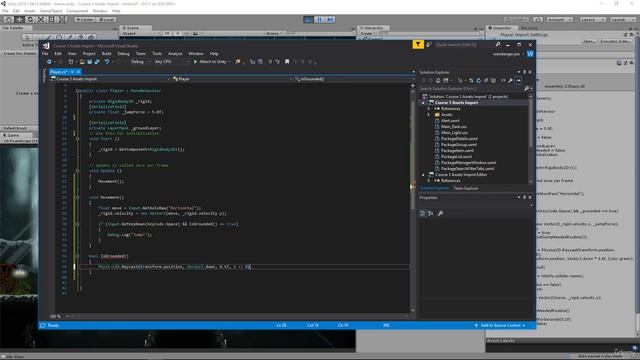
Task: Click Solution Explorer Properties wrench icon
Action: pos(510,81)
